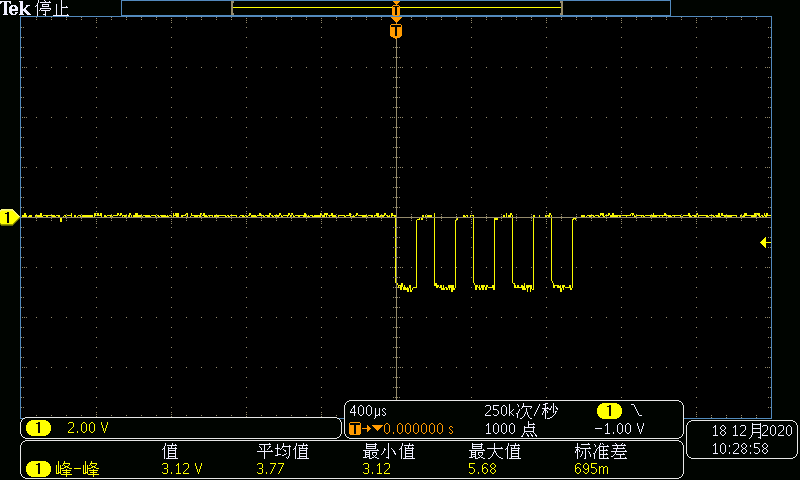This screenshot has height=480, width=800.
Task: Click the 10:28:58 time display
Action: point(740,449)
